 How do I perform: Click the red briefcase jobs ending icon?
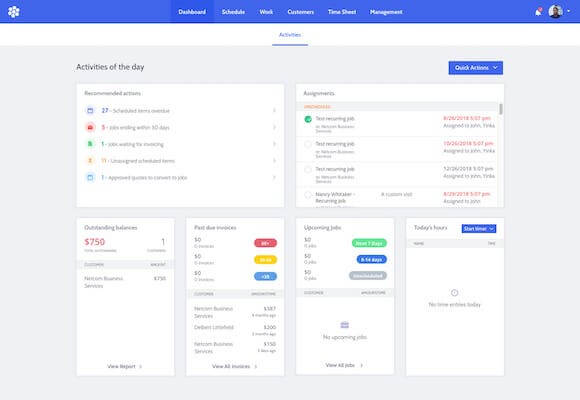(x=90, y=127)
